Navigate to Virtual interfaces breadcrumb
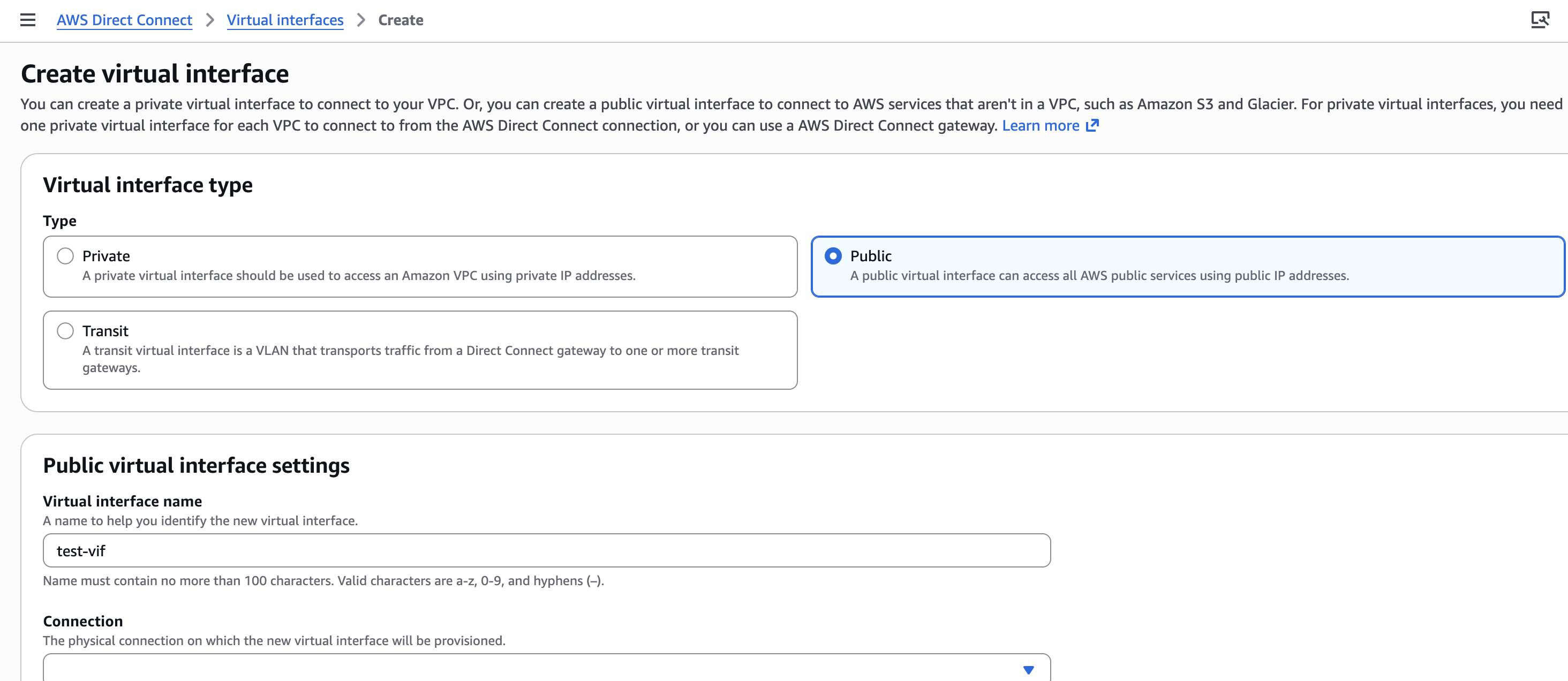 pos(285,20)
